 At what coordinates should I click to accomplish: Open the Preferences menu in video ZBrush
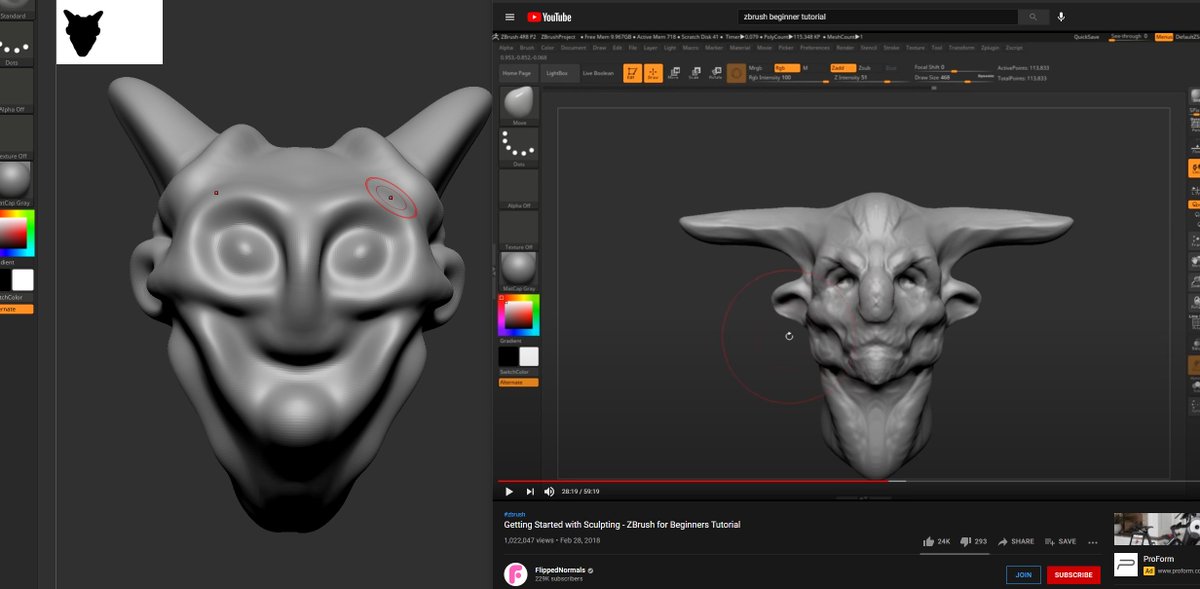point(815,47)
